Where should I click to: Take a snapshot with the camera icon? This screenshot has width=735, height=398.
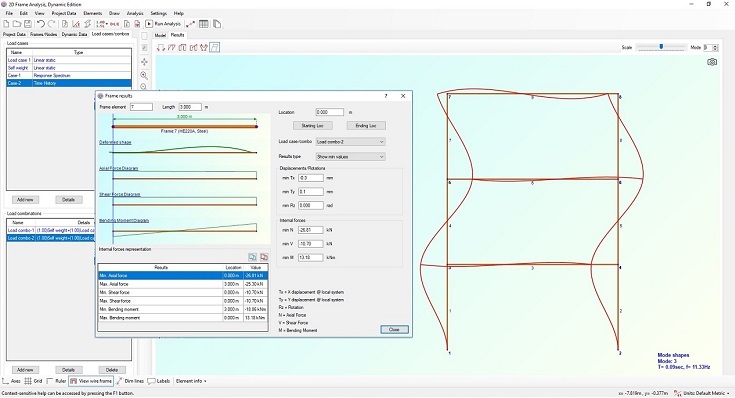coord(712,62)
